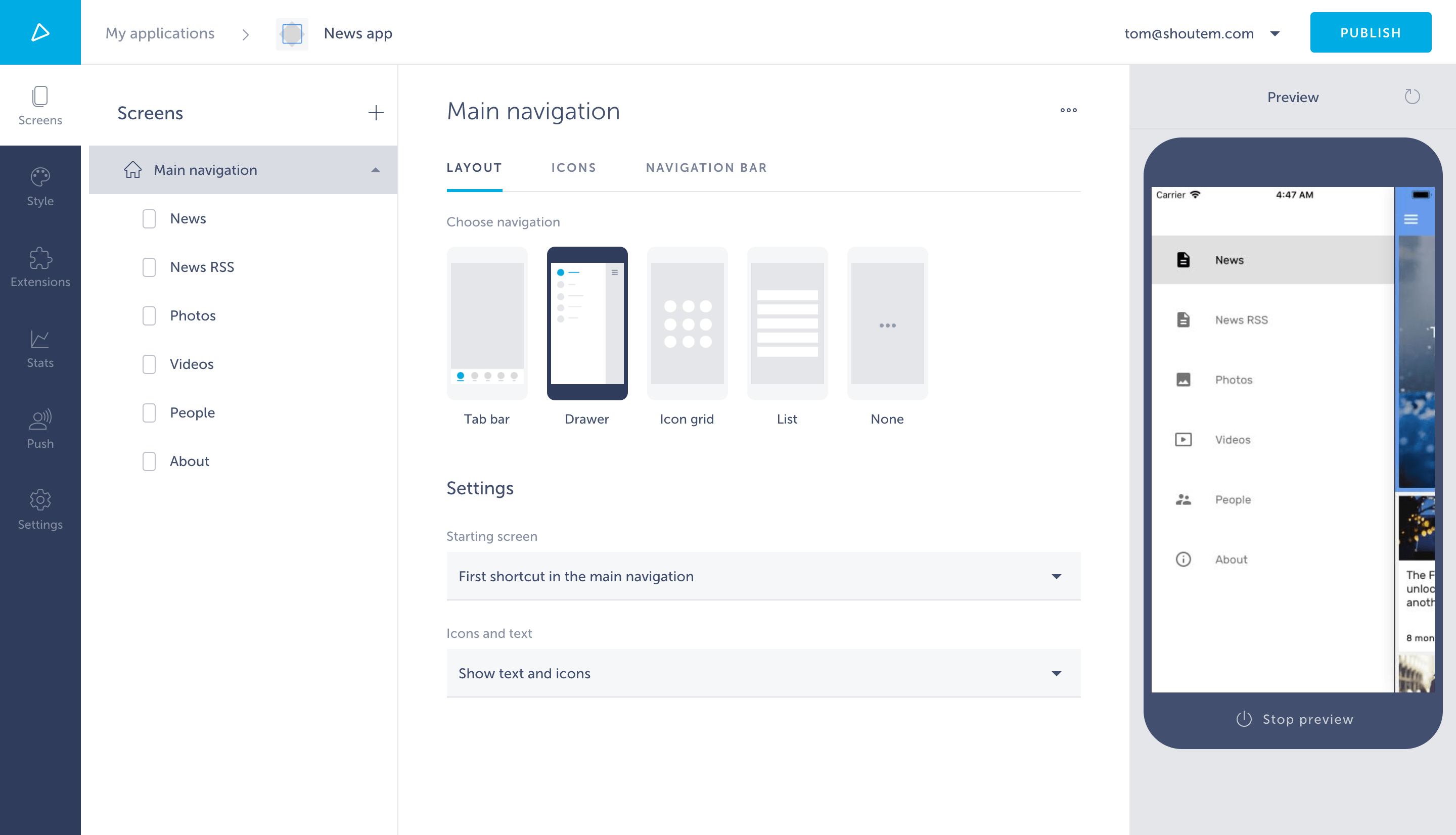Switch to the ICONS tab
The image size is (1456, 835).
click(573, 167)
